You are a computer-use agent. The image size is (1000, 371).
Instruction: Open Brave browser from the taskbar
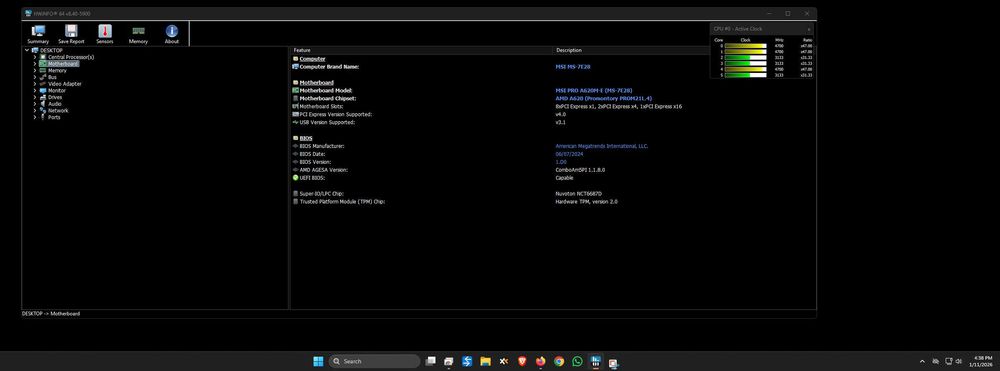coord(522,361)
